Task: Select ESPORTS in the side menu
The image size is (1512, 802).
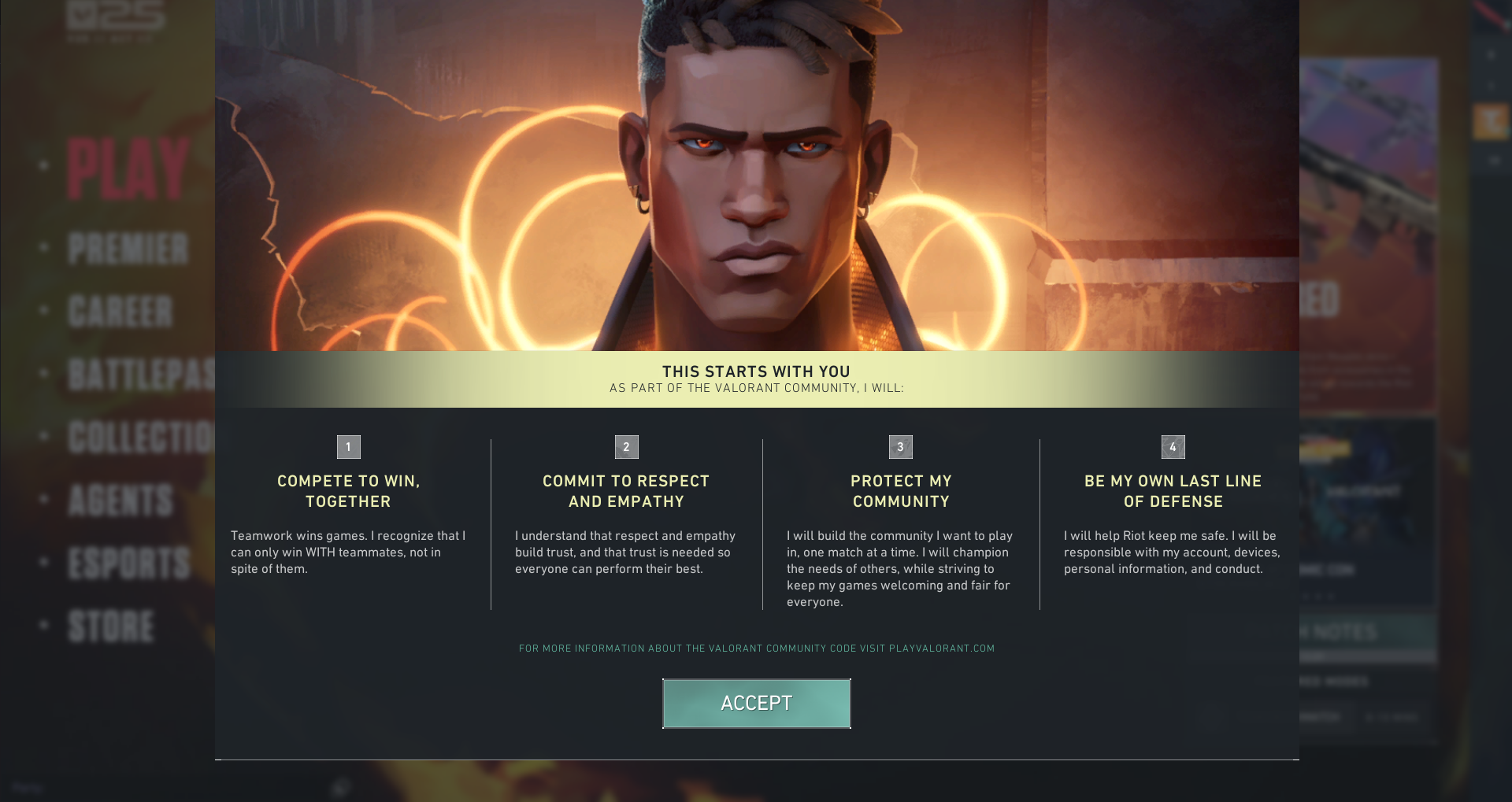Action: pos(129,564)
